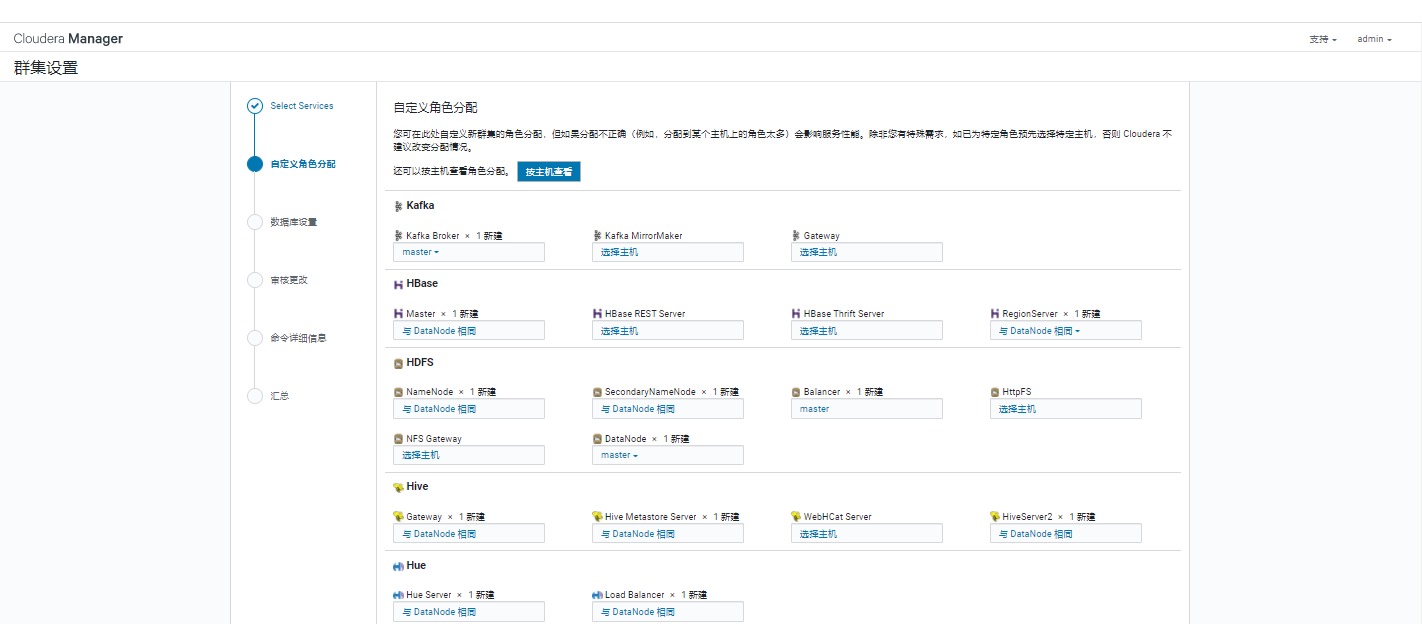Click the Hue Server role icon

(x=398, y=595)
